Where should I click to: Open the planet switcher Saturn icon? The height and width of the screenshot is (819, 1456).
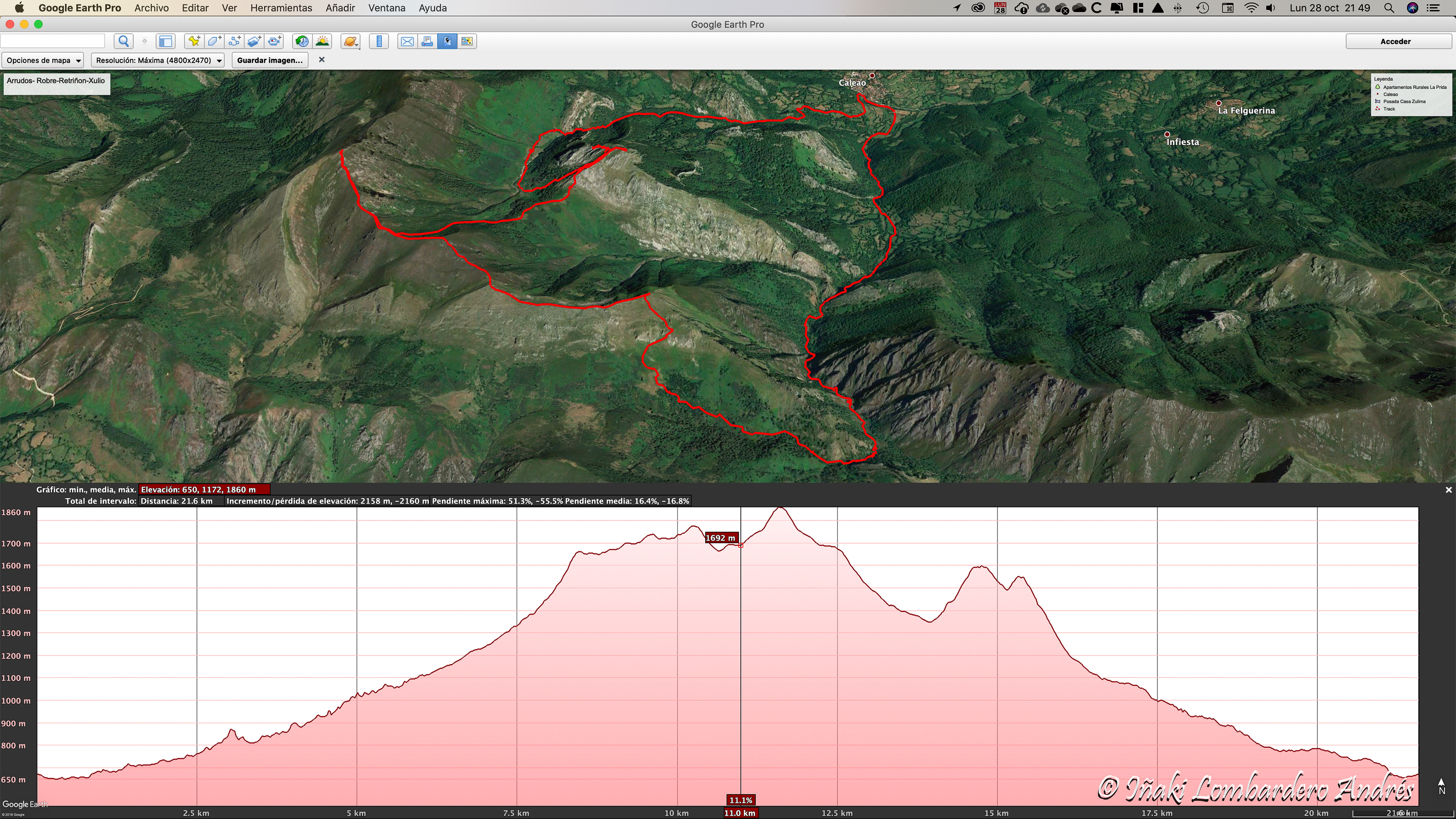tap(350, 41)
